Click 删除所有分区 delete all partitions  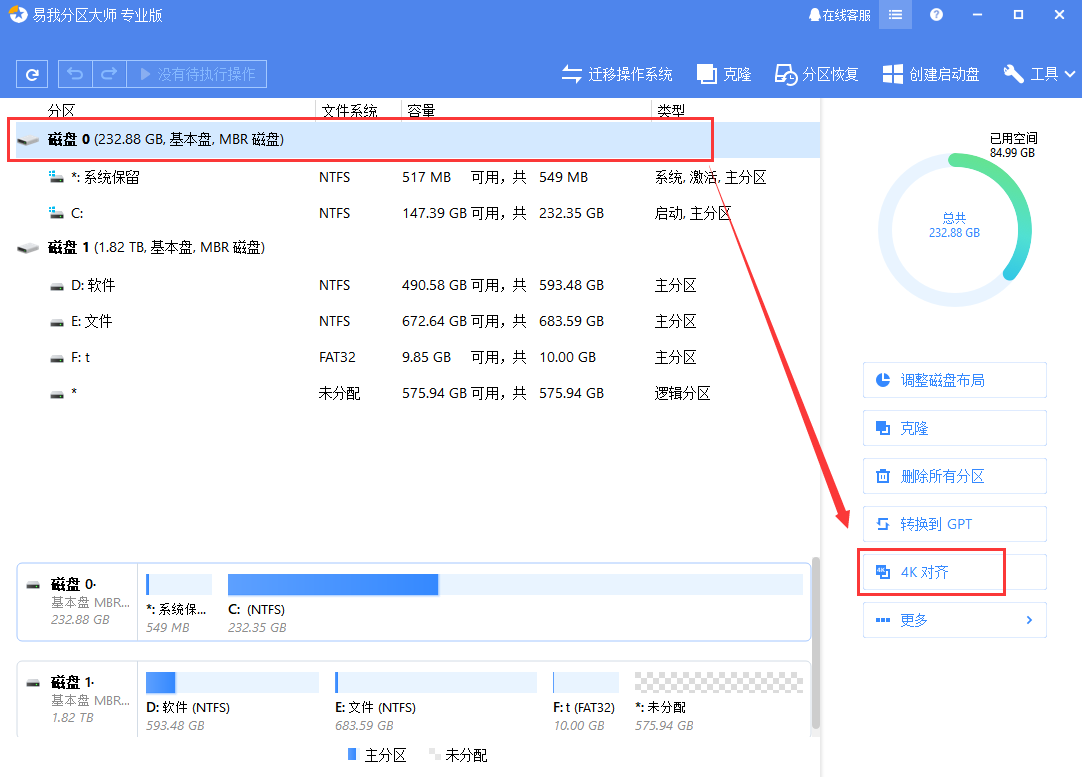[954, 476]
